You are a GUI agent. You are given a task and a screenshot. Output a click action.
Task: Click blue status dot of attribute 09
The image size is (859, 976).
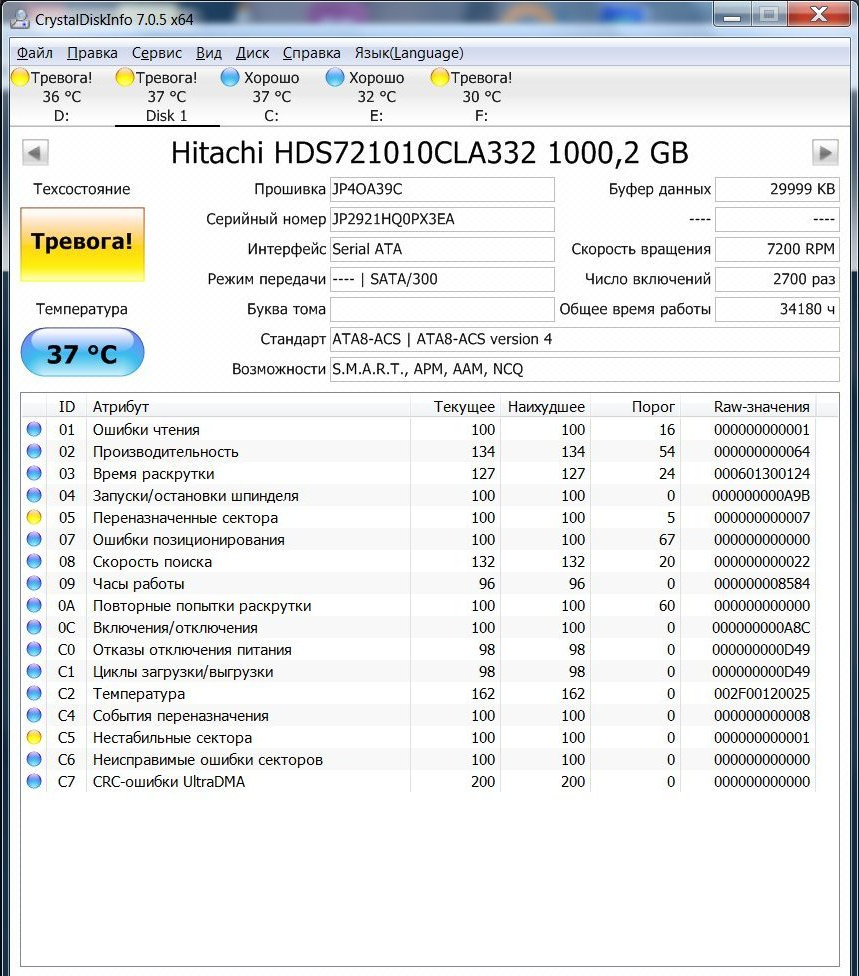(x=34, y=583)
